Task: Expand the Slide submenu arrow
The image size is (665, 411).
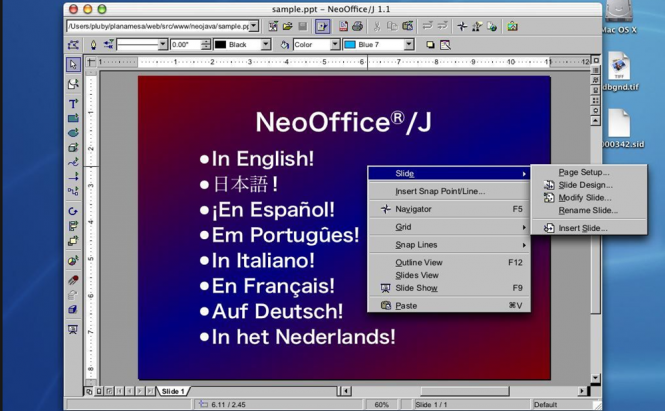Action: (524, 173)
